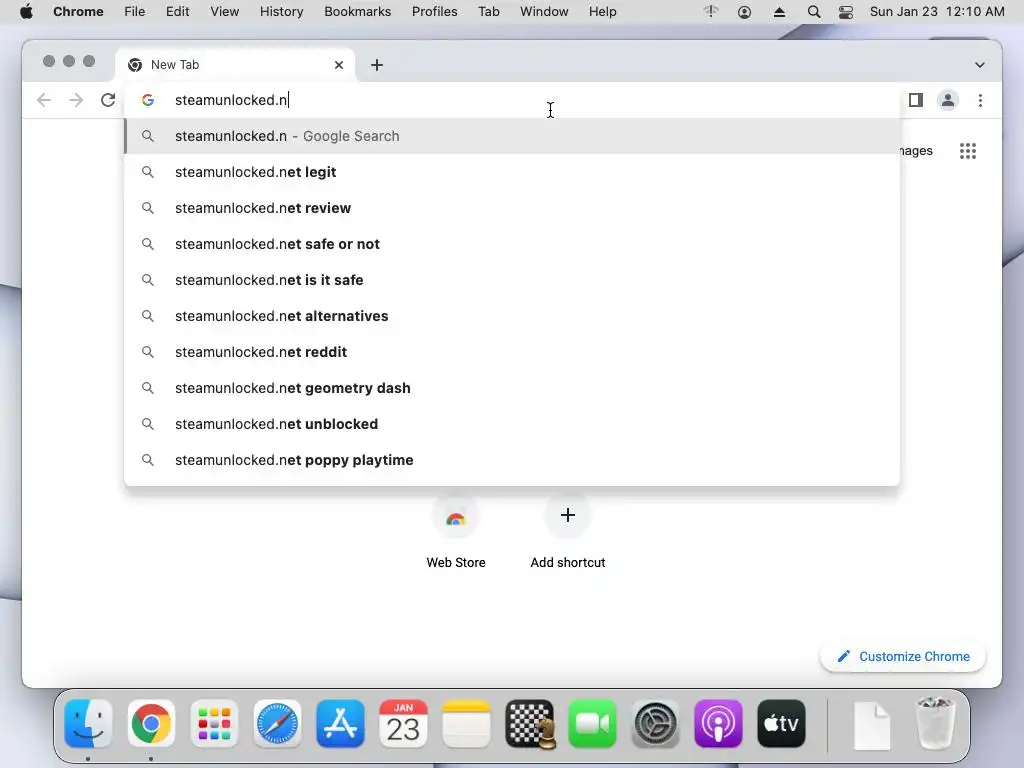1024x768 pixels.
Task: Open the View menu
Action: [x=224, y=12]
